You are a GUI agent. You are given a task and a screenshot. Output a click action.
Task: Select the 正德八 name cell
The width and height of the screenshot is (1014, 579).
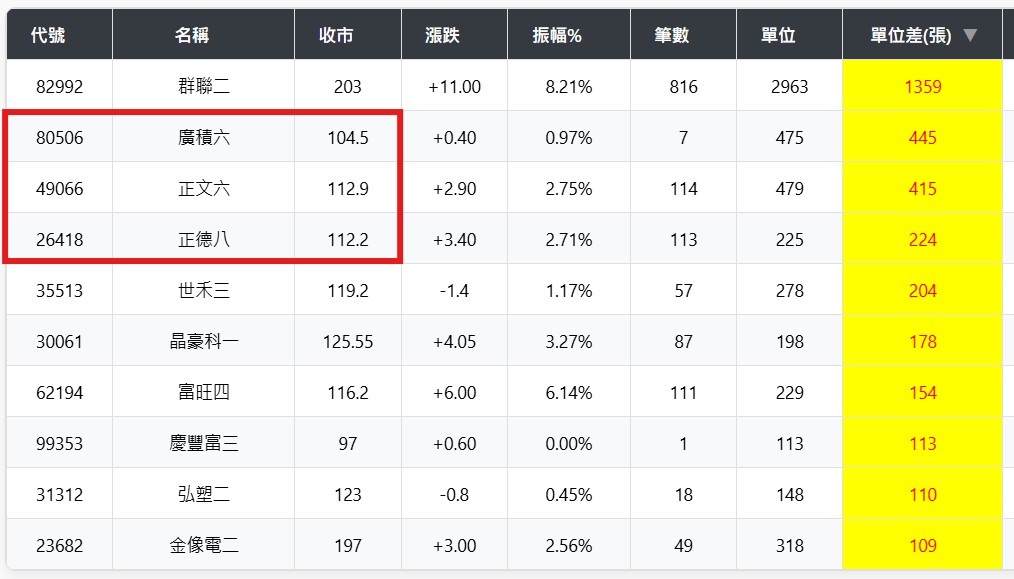pyautogui.click(x=204, y=240)
